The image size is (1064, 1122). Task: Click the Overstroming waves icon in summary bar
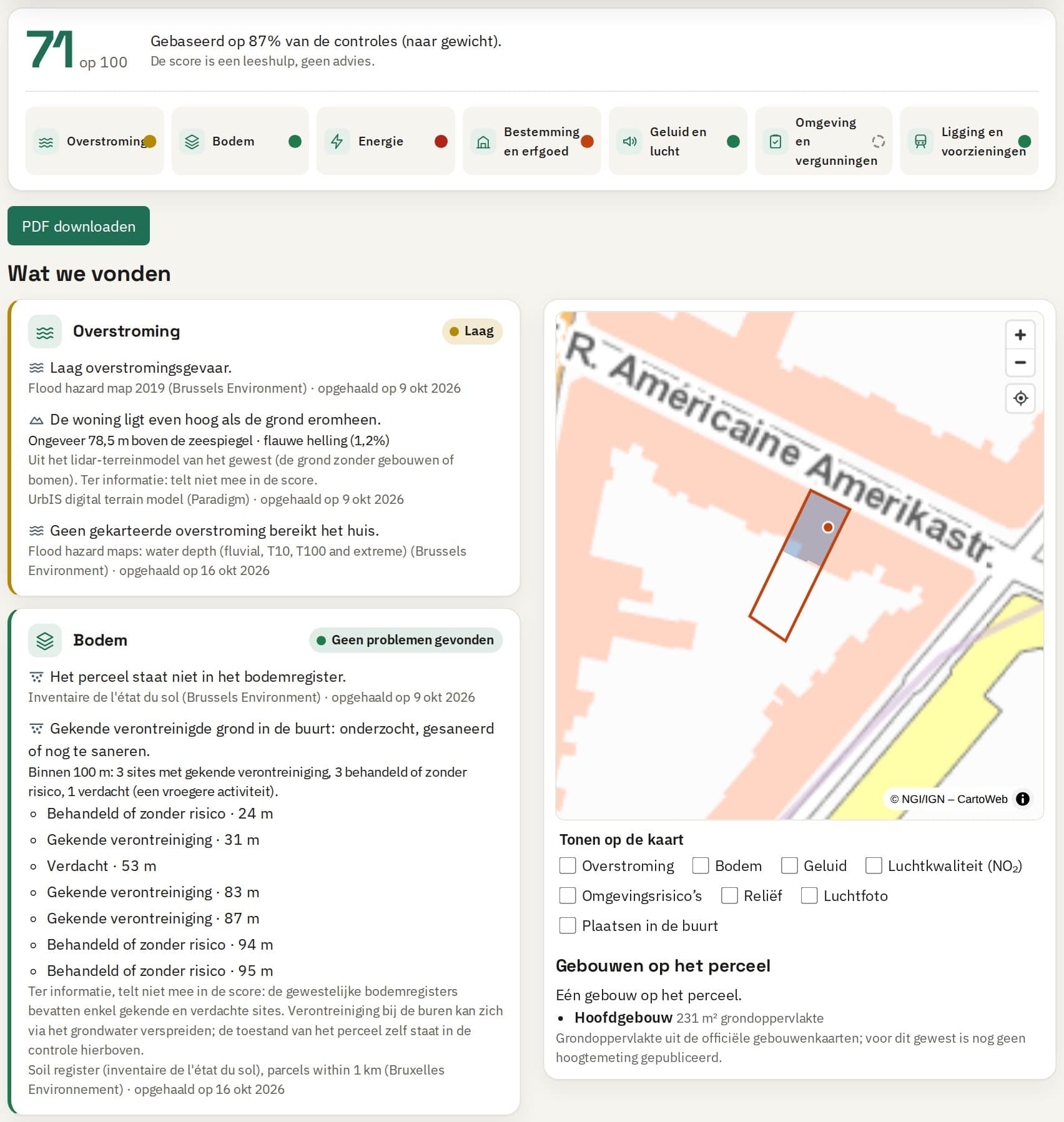tap(46, 142)
